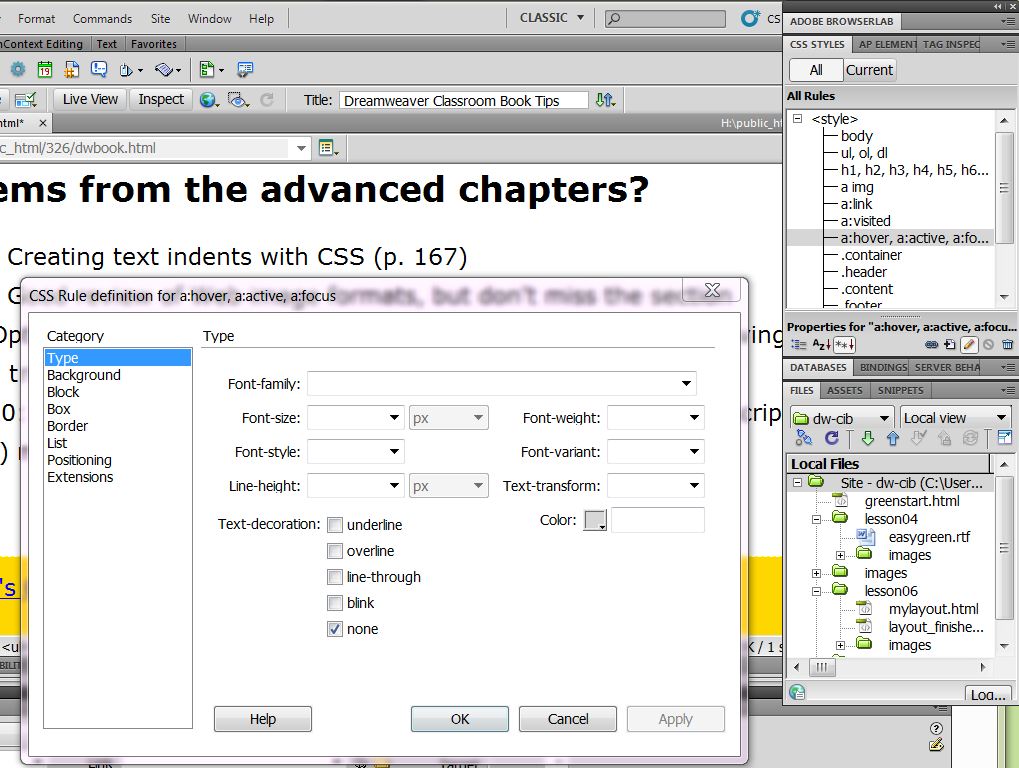The height and width of the screenshot is (768, 1019).
Task: Switch to the Snippets tab
Action: coord(900,390)
